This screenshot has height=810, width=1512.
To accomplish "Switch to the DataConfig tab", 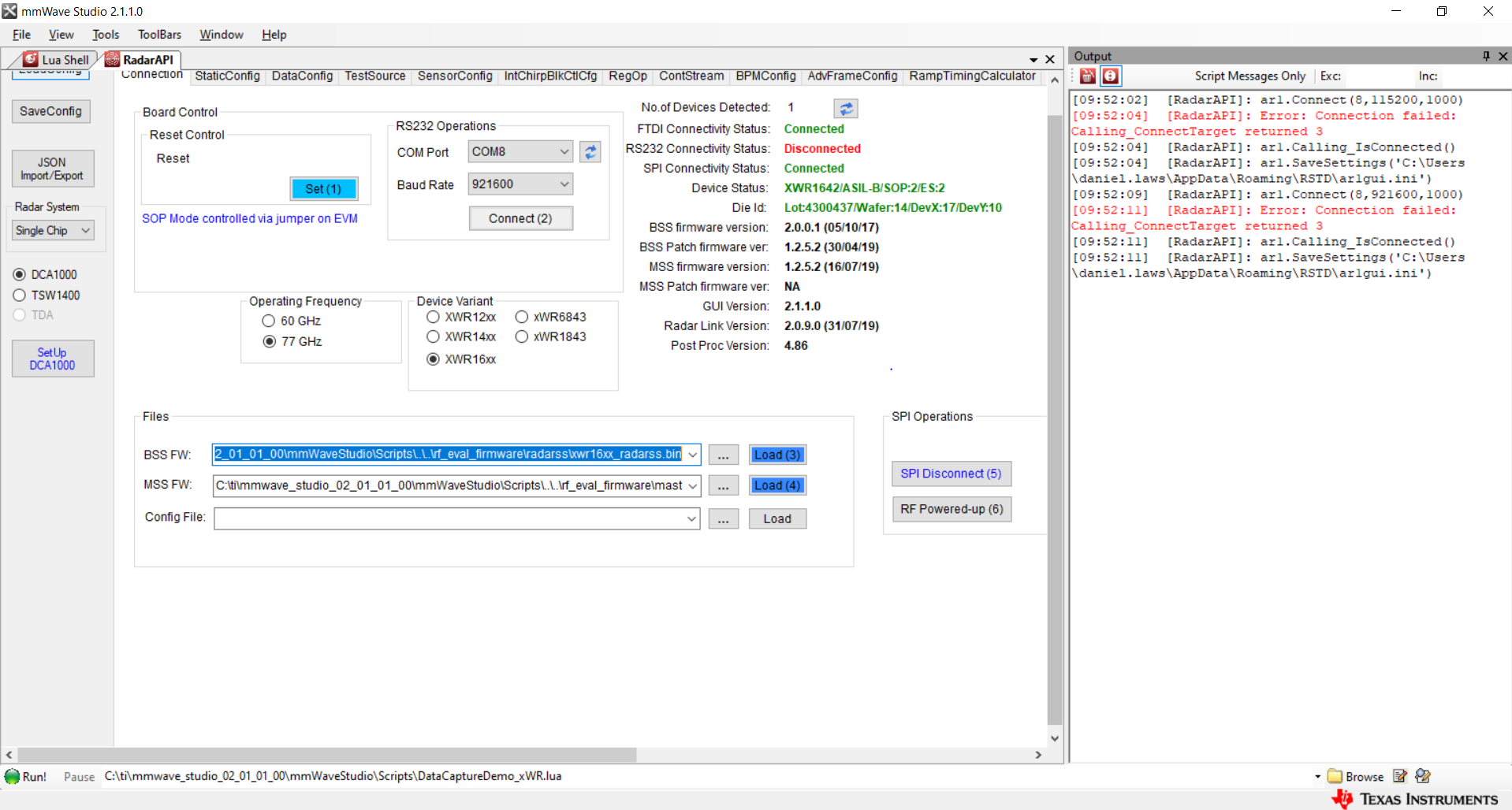I will pos(302,76).
